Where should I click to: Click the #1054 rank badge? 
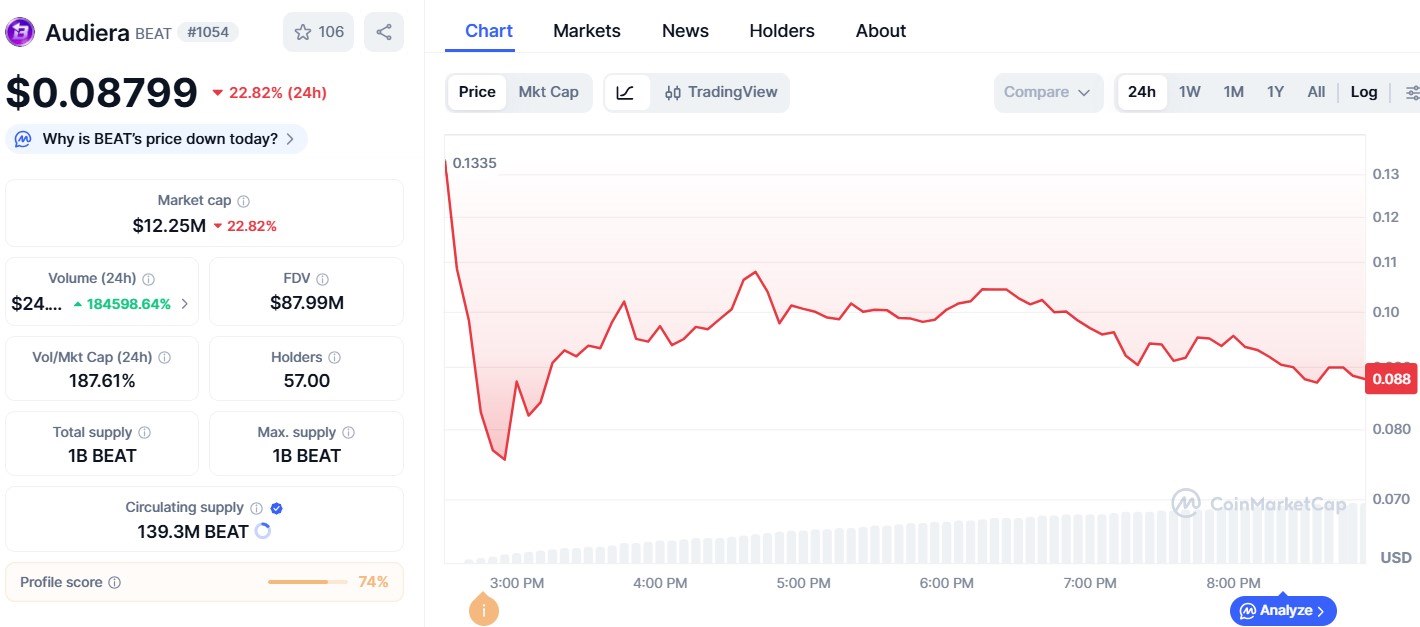point(208,32)
